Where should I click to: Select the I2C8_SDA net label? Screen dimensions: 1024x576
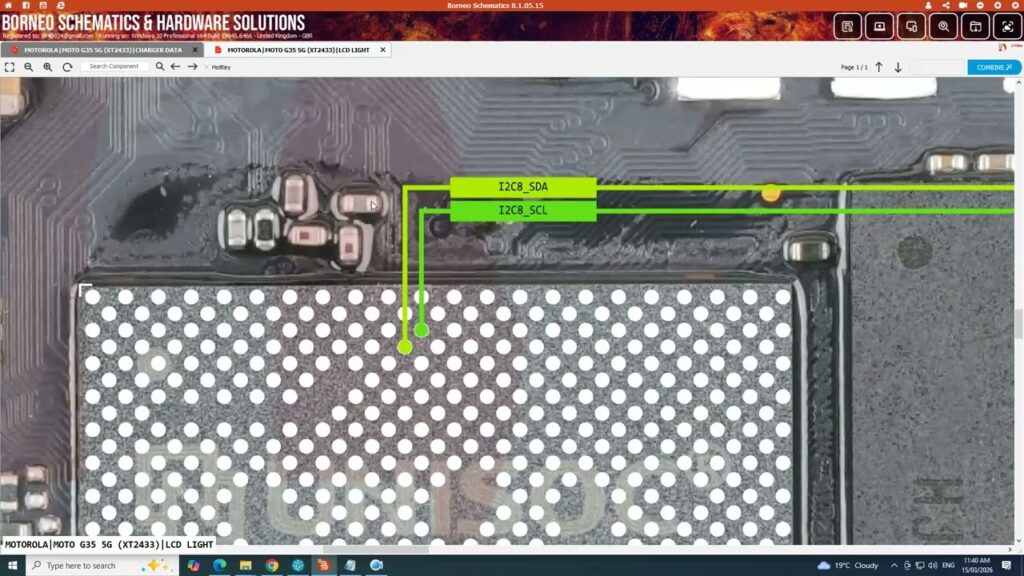tap(523, 187)
